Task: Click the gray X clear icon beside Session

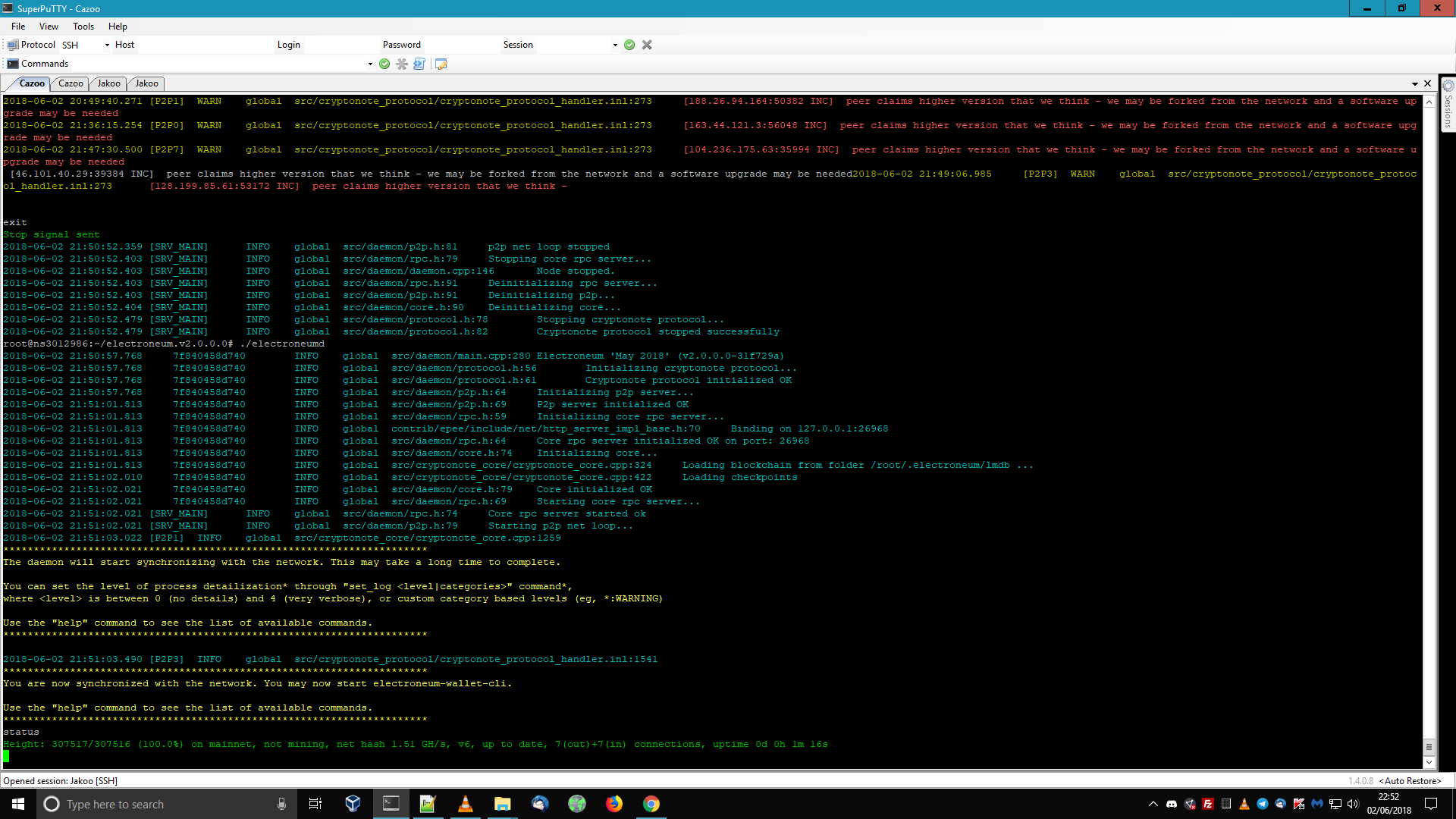Action: pos(647,45)
